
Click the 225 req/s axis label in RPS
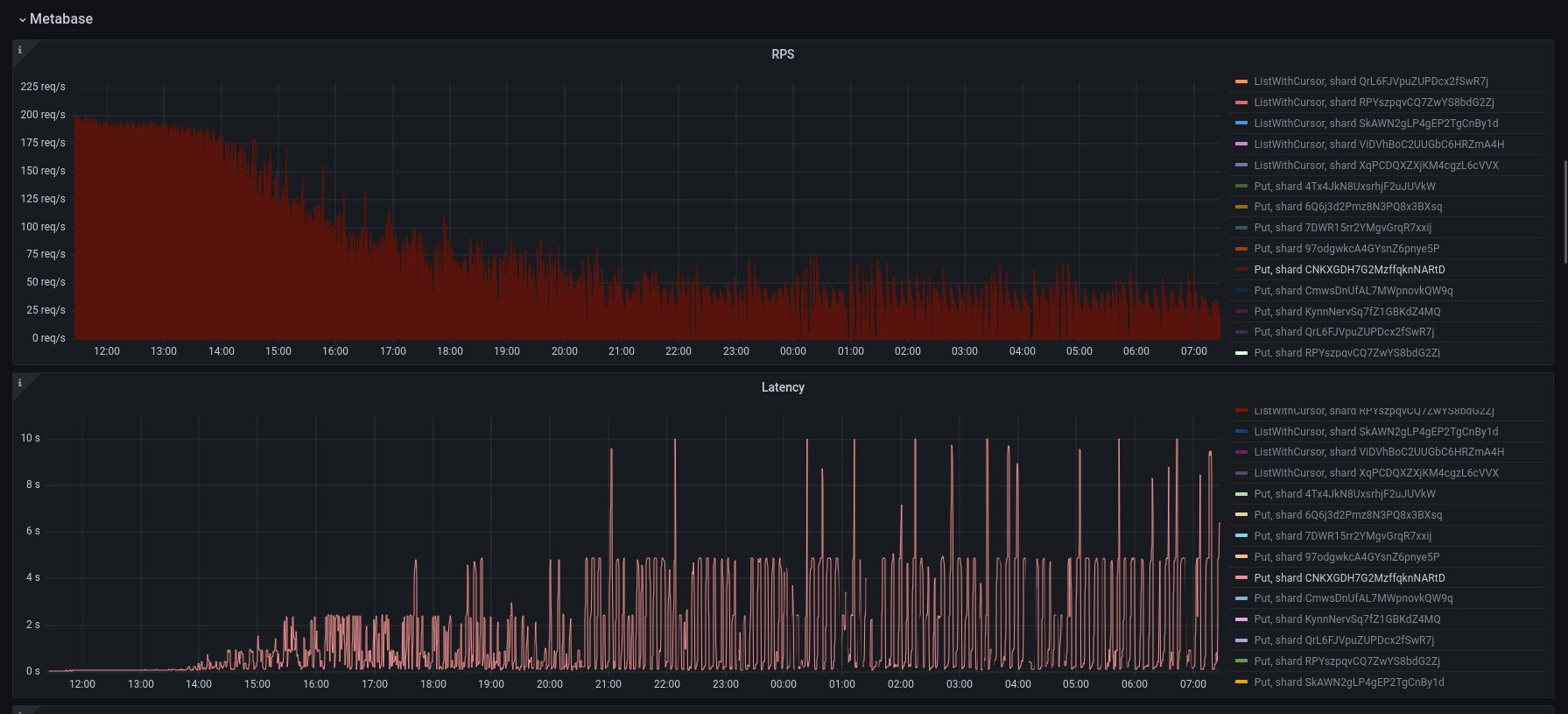pyautogui.click(x=43, y=87)
